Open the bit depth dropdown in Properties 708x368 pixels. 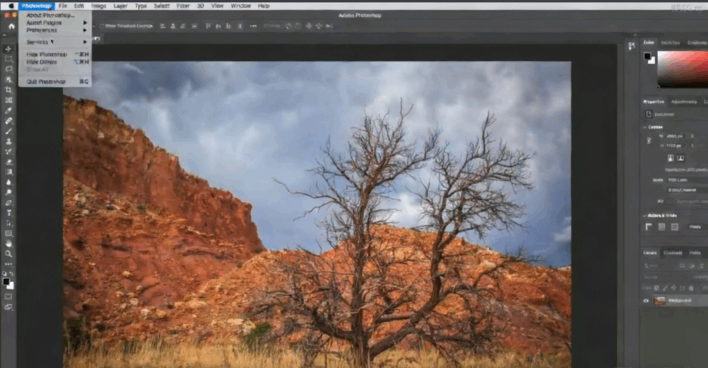[686, 190]
